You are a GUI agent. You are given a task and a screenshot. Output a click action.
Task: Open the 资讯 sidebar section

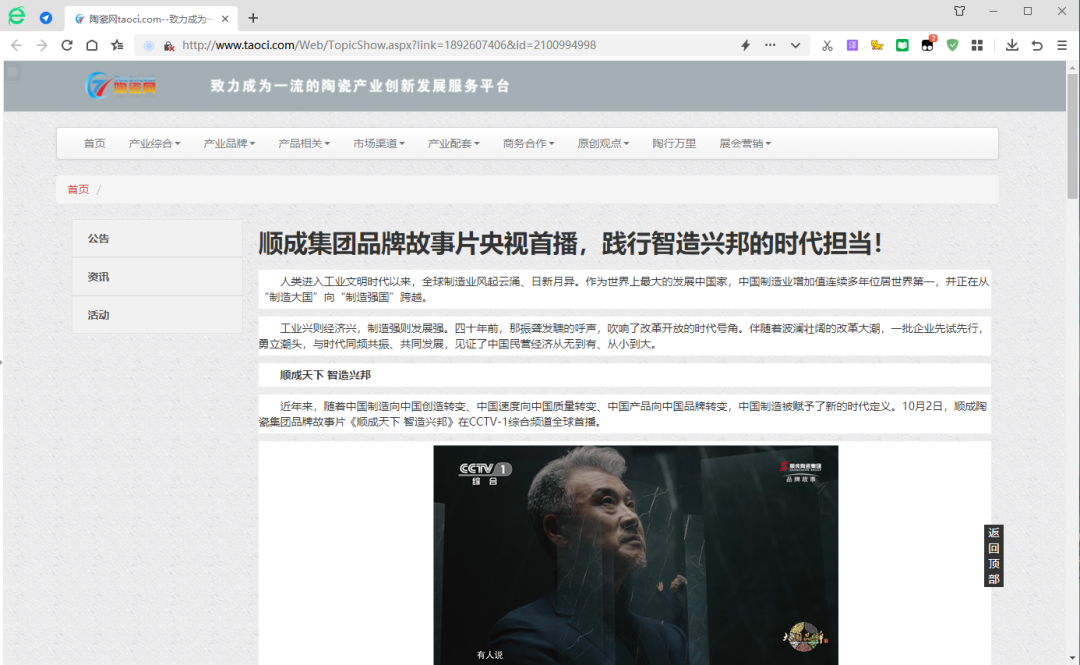click(x=157, y=277)
